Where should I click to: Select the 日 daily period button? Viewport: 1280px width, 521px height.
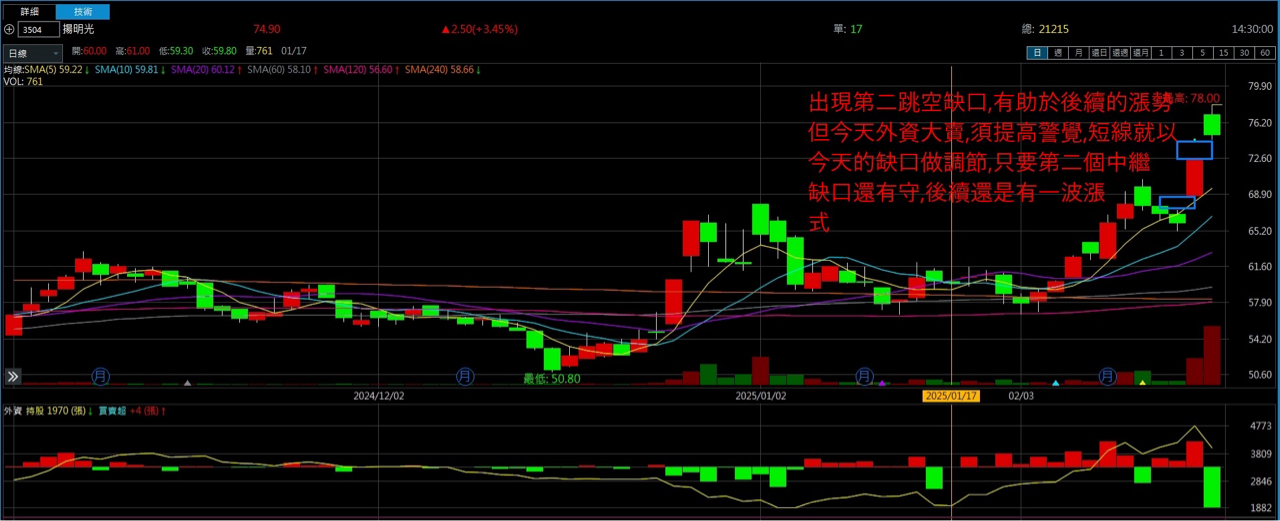tap(1035, 52)
